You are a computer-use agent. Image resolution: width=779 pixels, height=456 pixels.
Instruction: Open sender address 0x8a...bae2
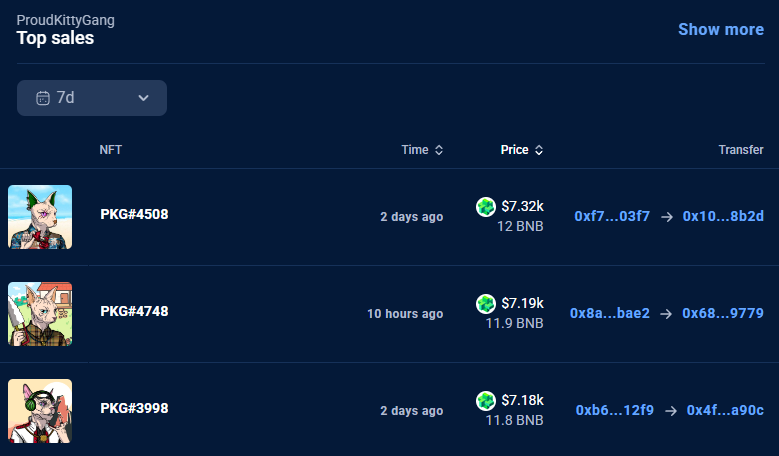point(610,313)
